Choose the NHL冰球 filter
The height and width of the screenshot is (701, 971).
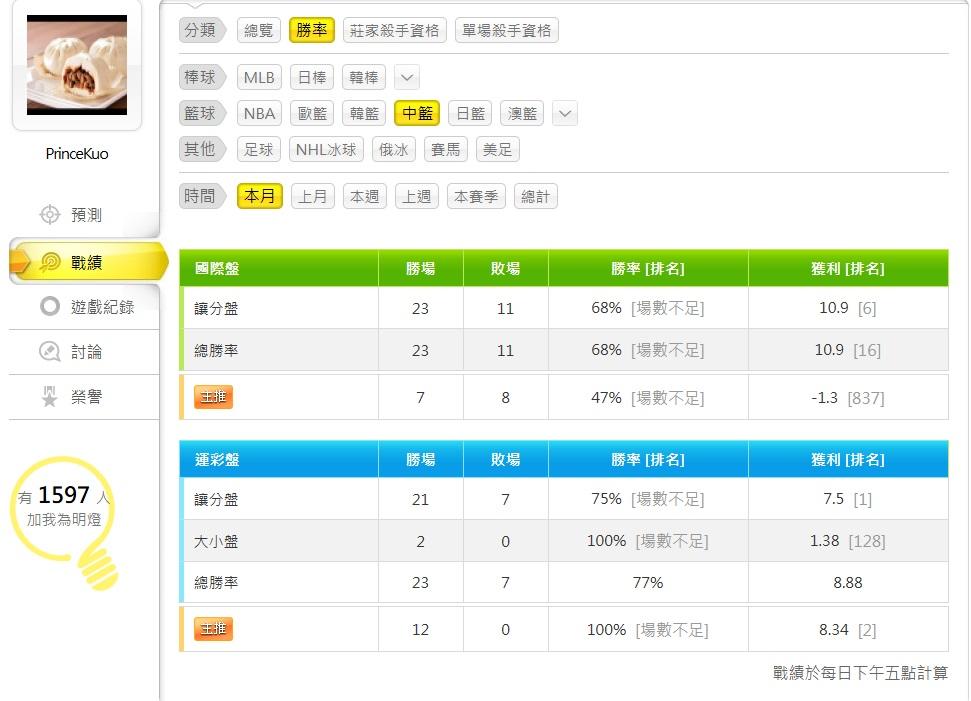pos(326,149)
